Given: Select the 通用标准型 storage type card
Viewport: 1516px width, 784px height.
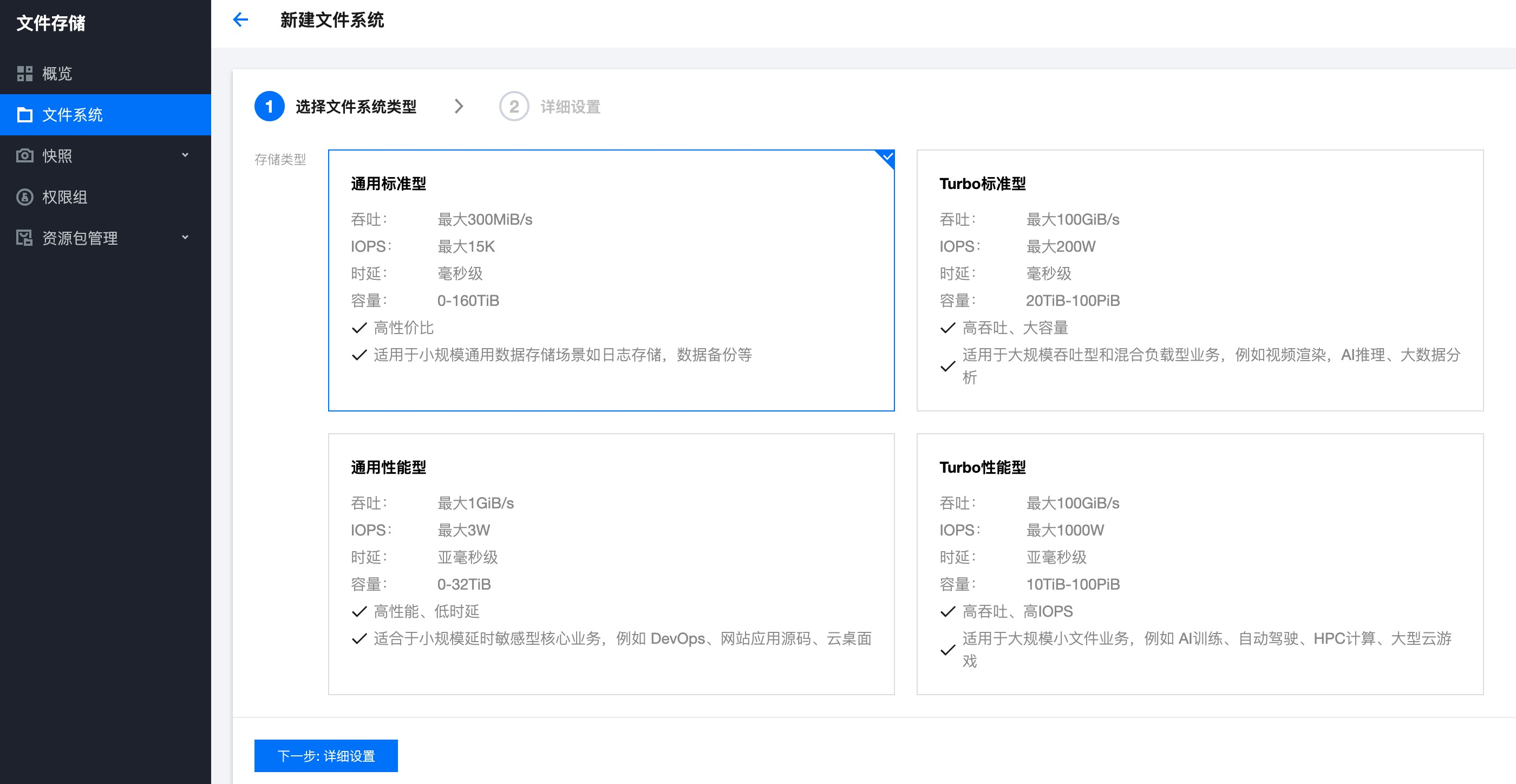Looking at the screenshot, I should point(611,281).
